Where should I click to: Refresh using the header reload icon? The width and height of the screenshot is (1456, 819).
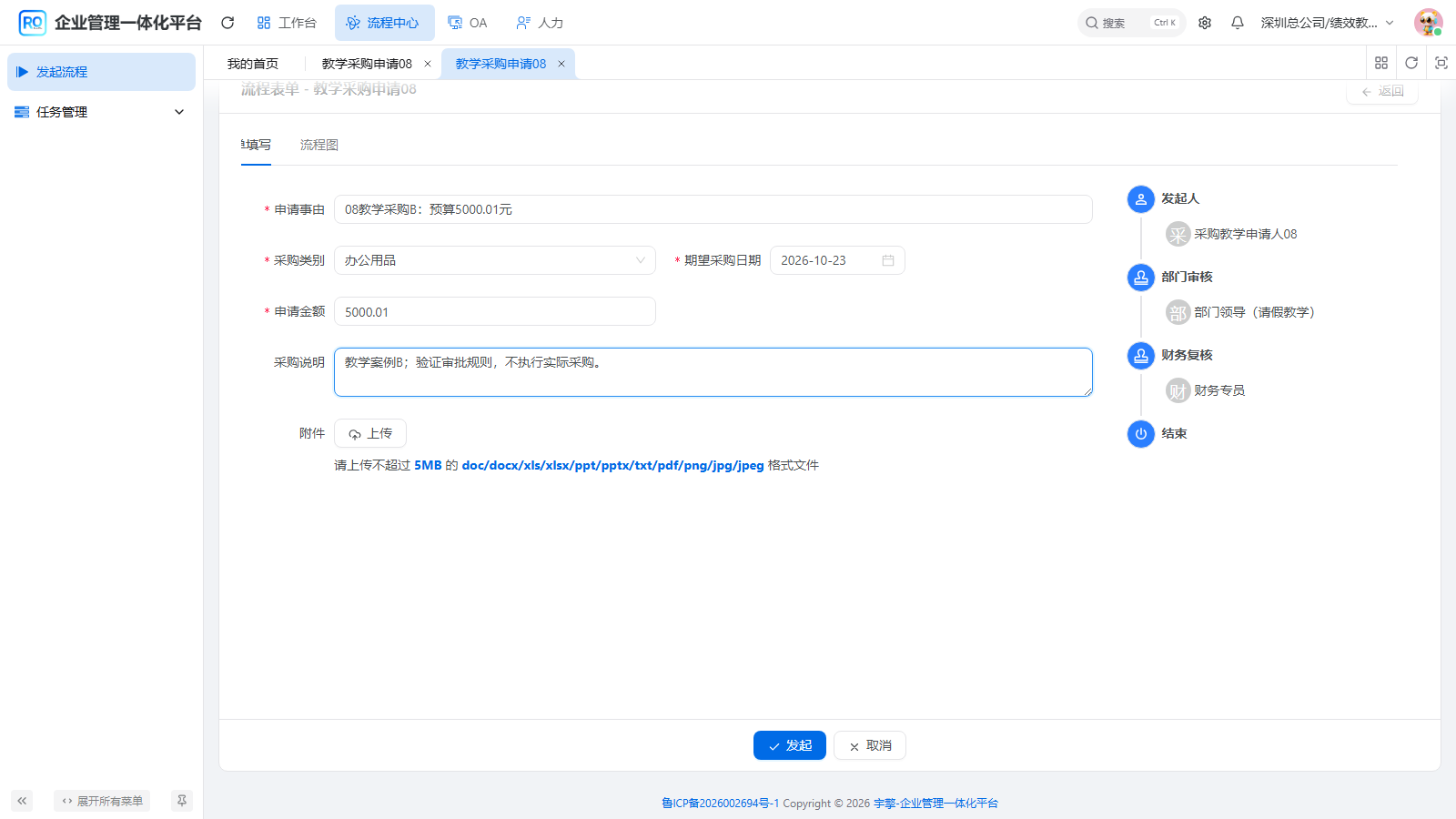pyautogui.click(x=227, y=23)
